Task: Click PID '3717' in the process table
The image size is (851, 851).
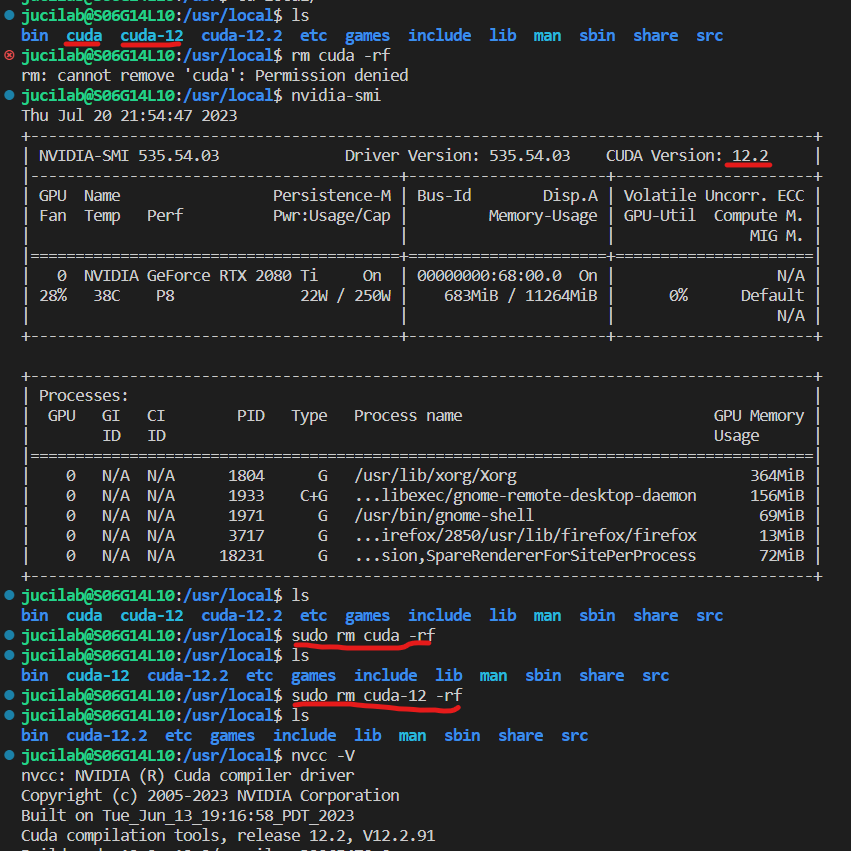Action: pyautogui.click(x=246, y=536)
